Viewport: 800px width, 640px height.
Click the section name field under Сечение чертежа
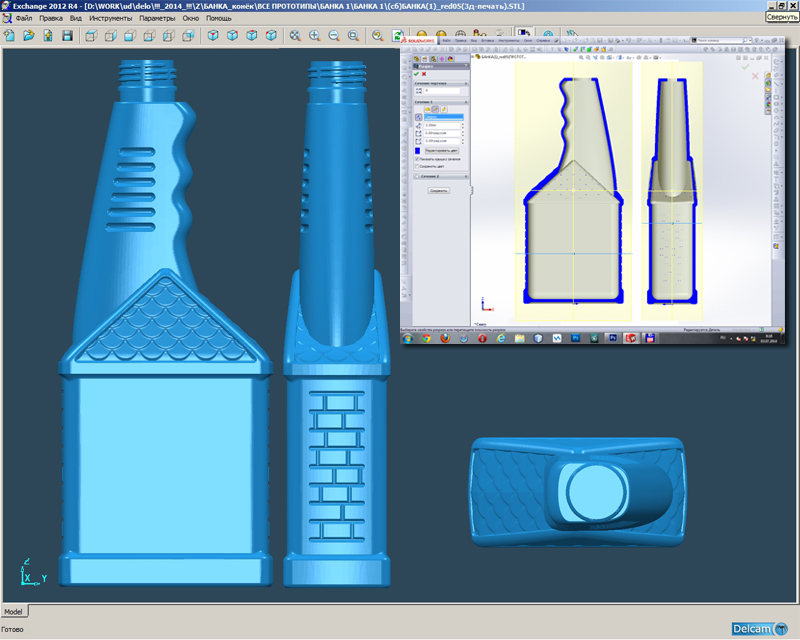[442, 91]
